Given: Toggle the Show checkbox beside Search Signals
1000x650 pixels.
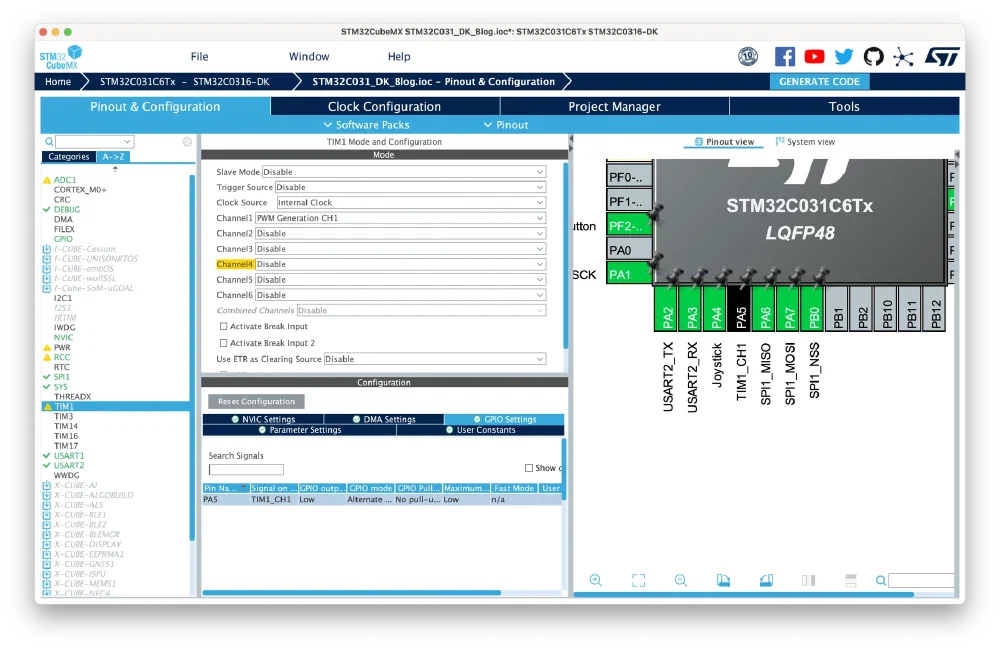Looking at the screenshot, I should 529,468.
